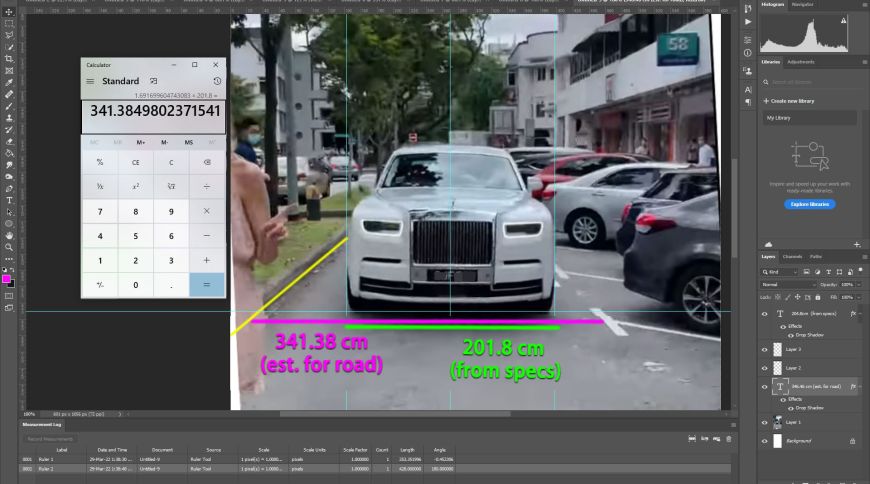The height and width of the screenshot is (484, 870).
Task: Select the Crop tool
Action: click(x=9, y=59)
